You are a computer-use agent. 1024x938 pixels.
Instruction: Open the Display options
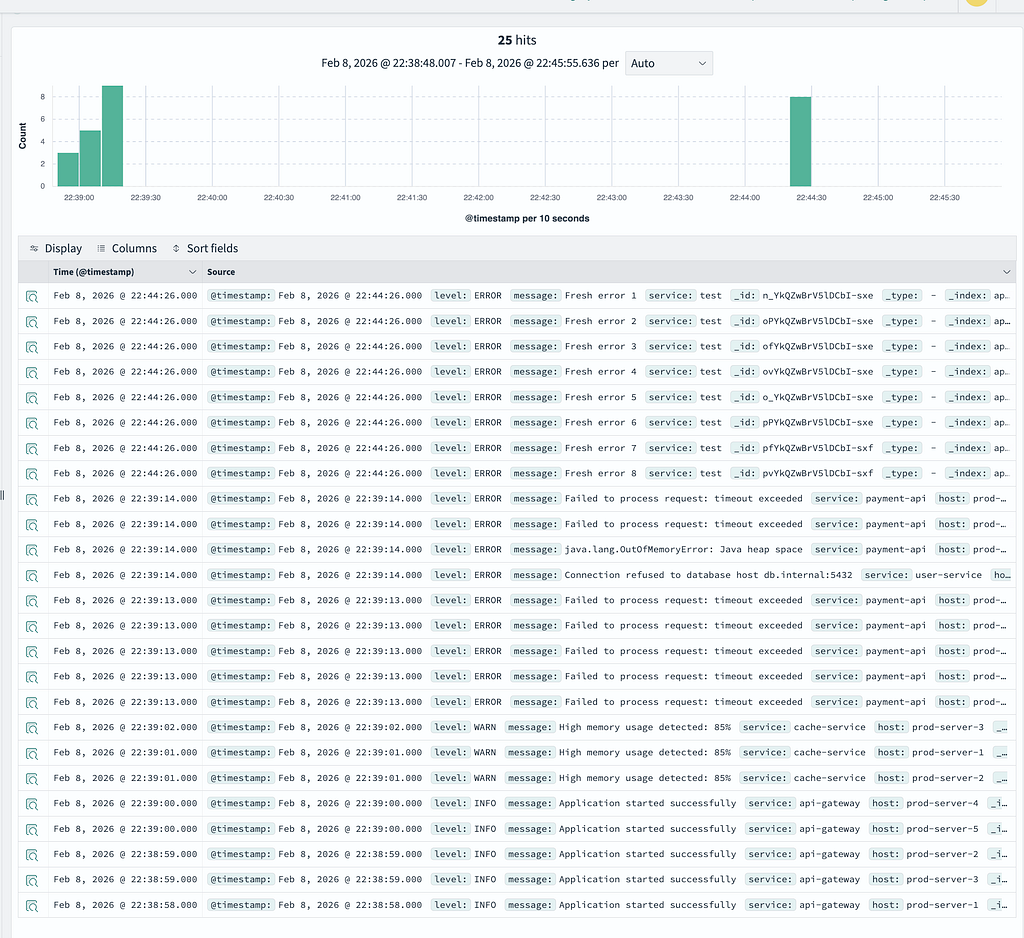56,248
